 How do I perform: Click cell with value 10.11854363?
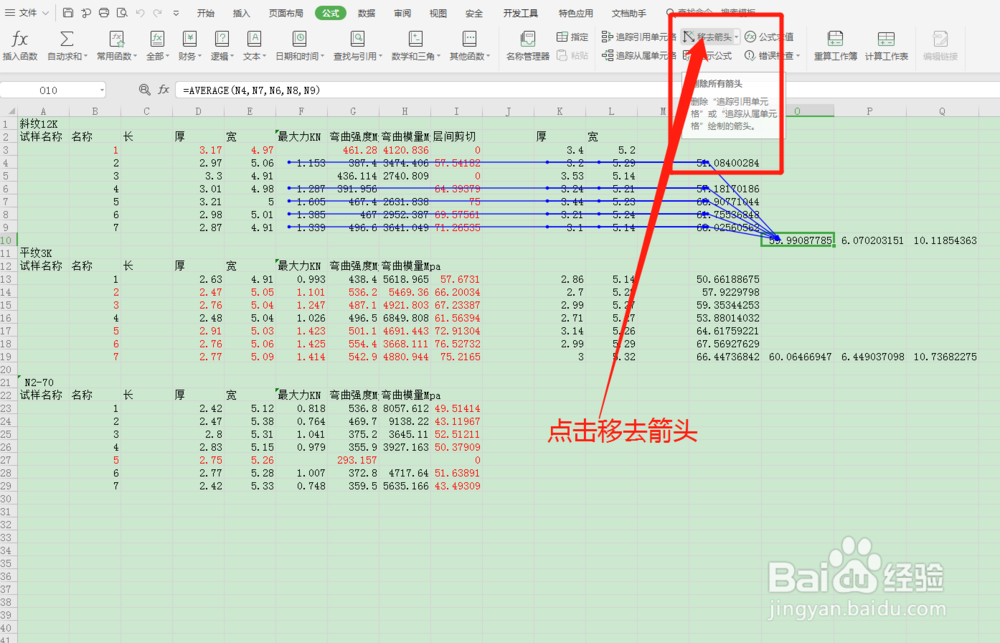point(945,240)
